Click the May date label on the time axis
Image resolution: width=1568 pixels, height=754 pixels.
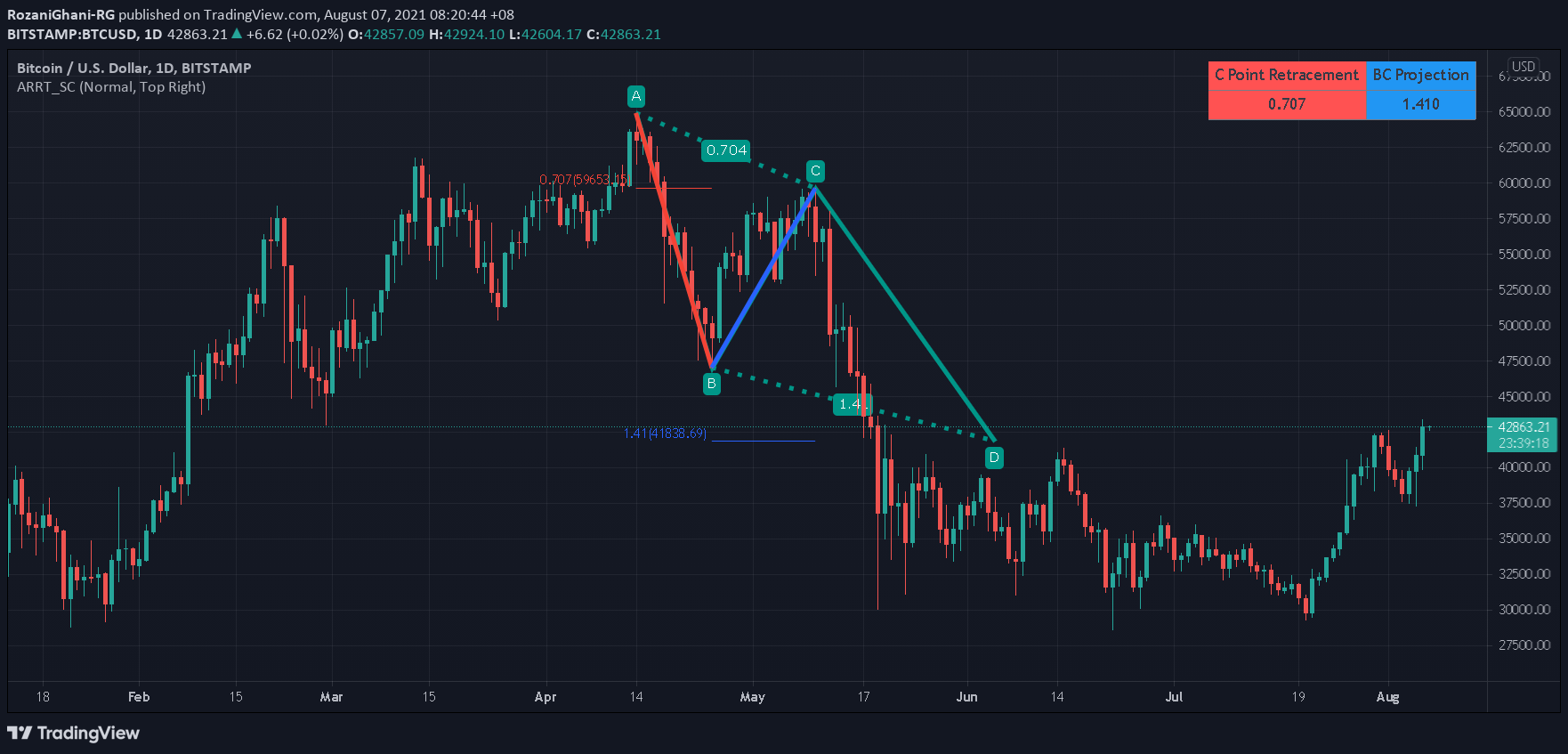point(752,697)
